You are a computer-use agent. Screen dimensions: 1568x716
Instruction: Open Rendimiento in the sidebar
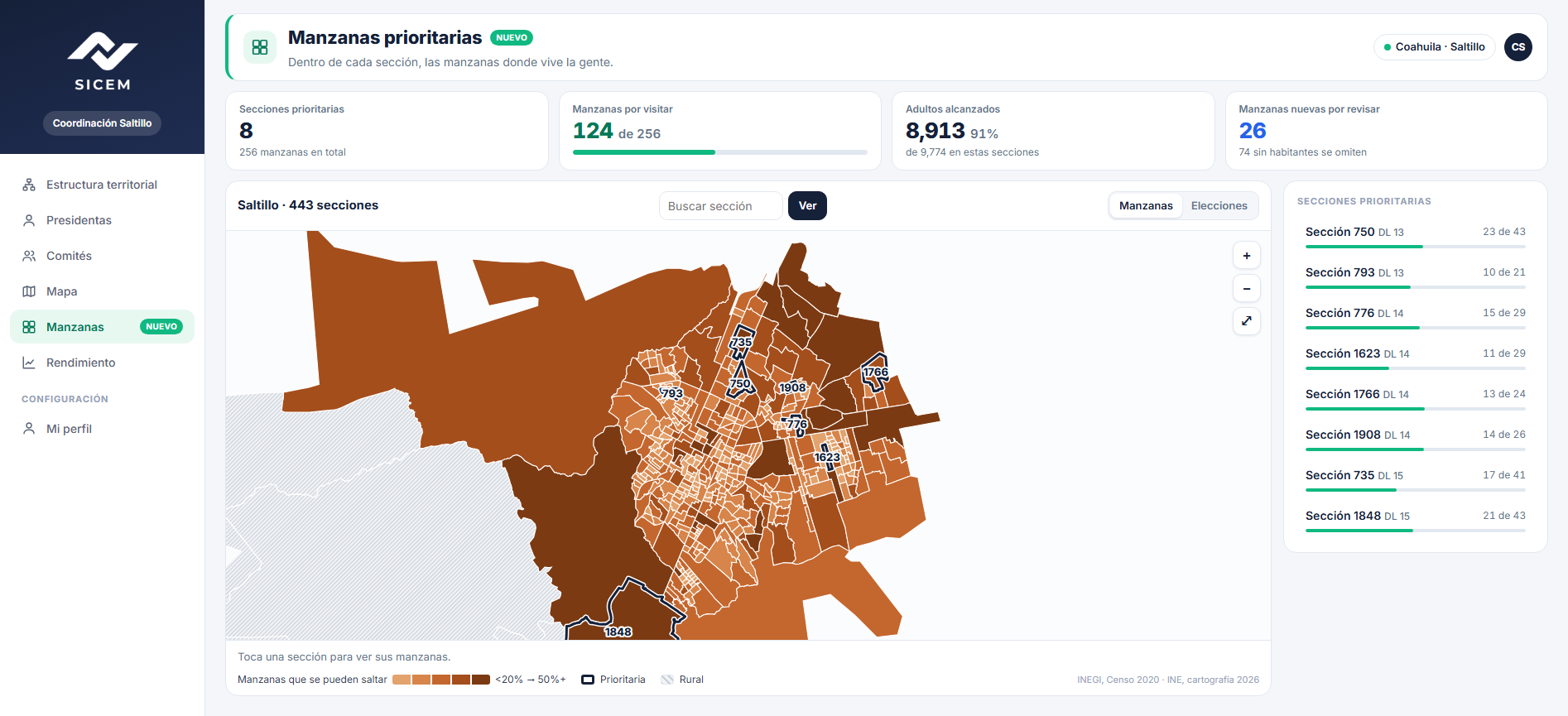click(x=102, y=363)
